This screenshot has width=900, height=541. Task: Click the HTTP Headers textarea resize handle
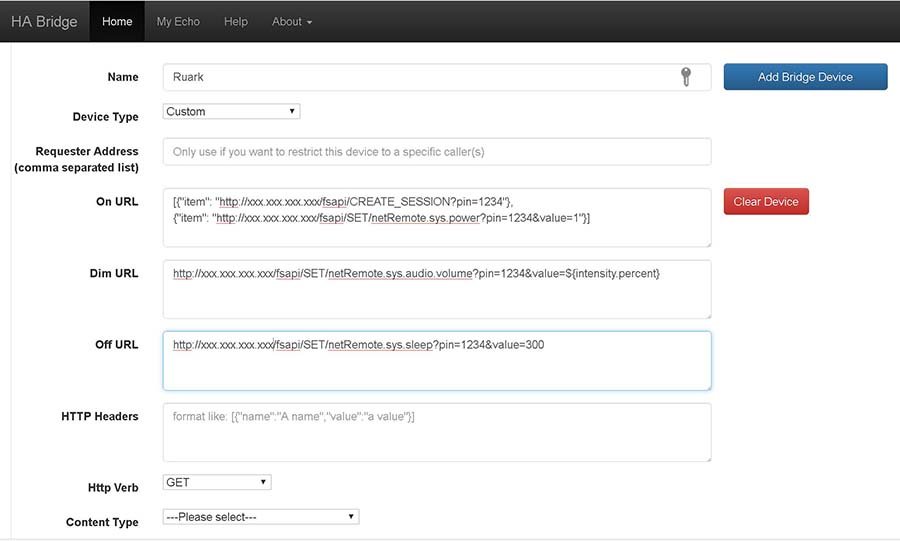(707, 458)
